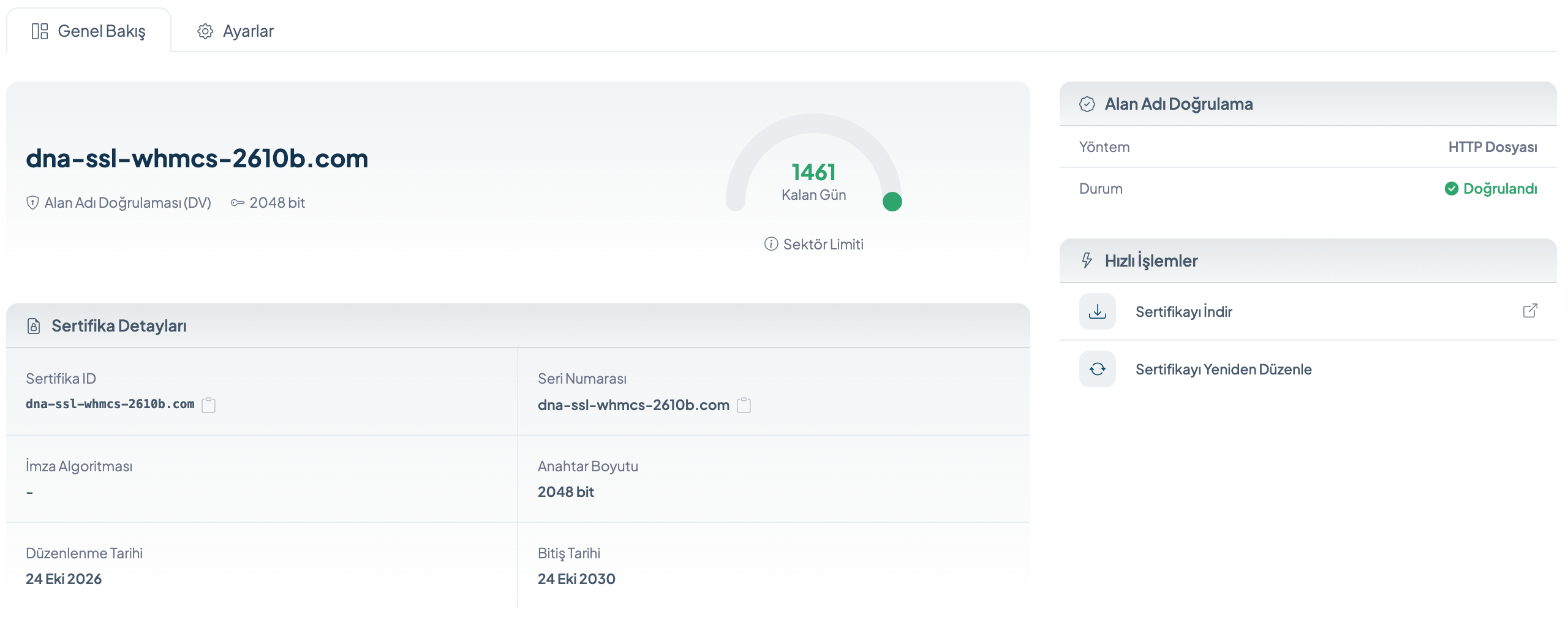Click the Ayarlar tab gear icon

click(205, 31)
